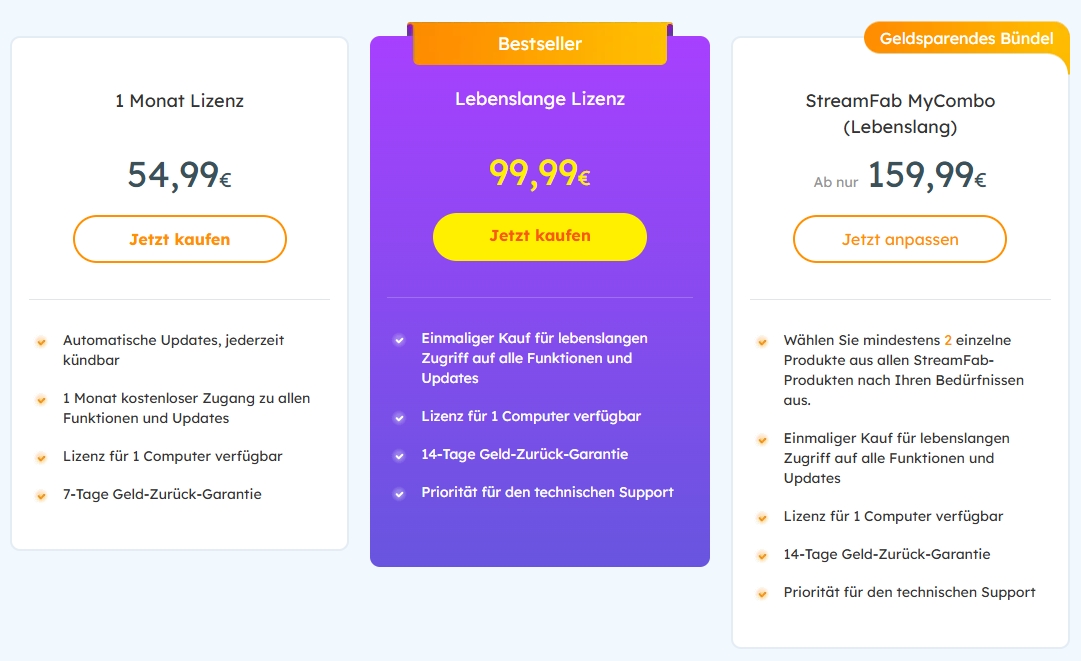Image resolution: width=1081 pixels, height=661 pixels.
Task: Click the 'Jetzt kaufen' button on 1 Monat Lizenz
Action: (x=179, y=239)
